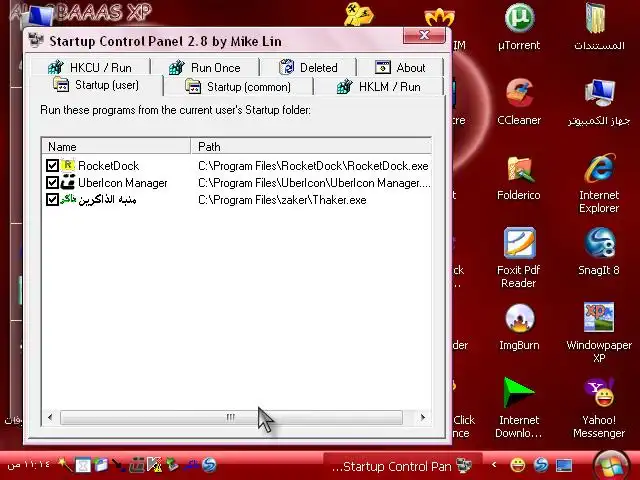Click the Startup Control Panel taskbar button
Viewport: 640px width, 480px height.
(x=403, y=466)
